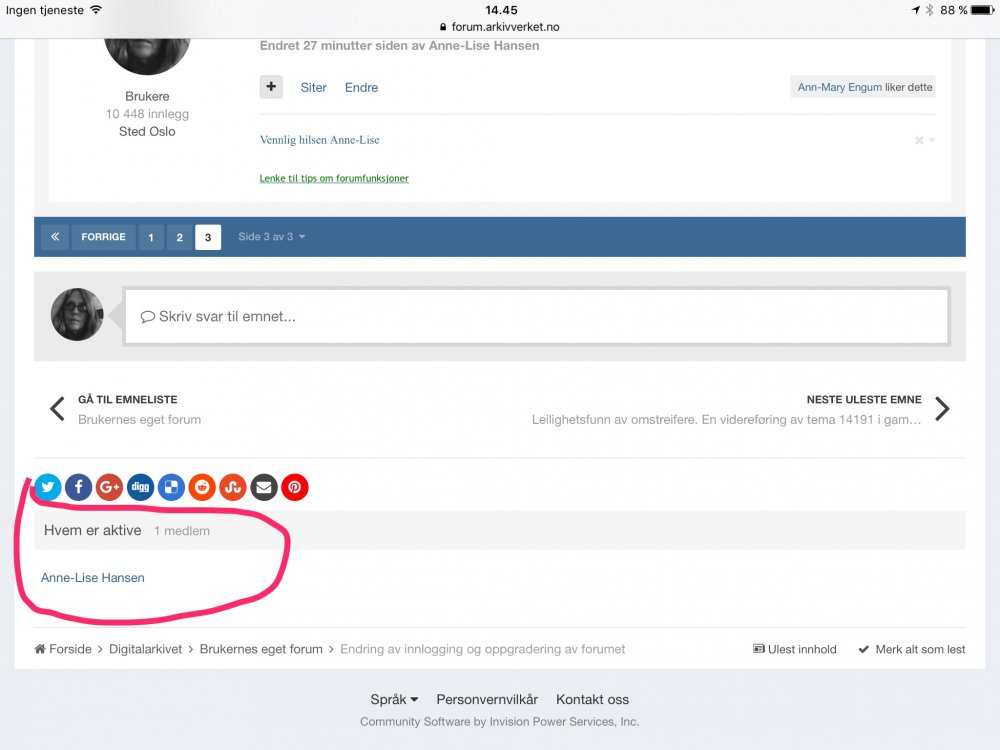Screen dimensions: 1000x750
Task: Expand the Språk language menu
Action: point(394,699)
